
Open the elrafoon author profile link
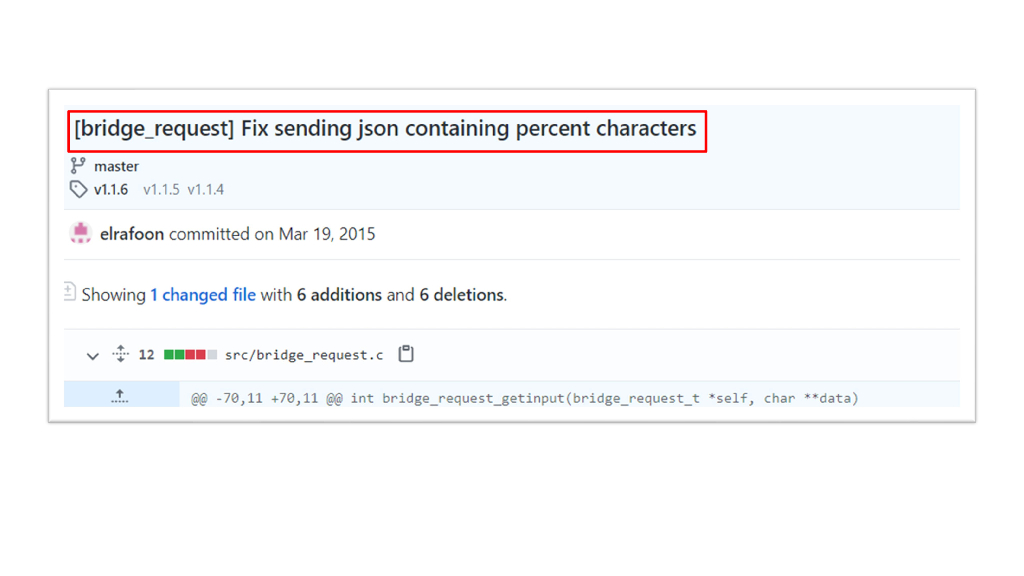[x=132, y=234]
